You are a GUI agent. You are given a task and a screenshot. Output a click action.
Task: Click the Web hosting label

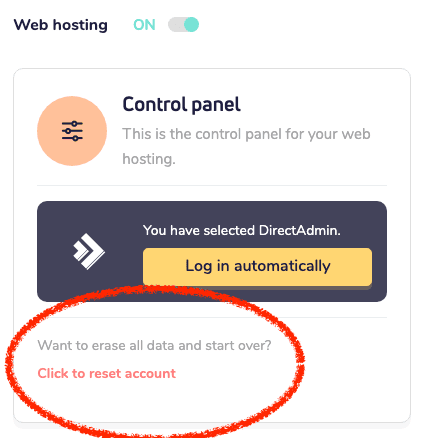(61, 25)
